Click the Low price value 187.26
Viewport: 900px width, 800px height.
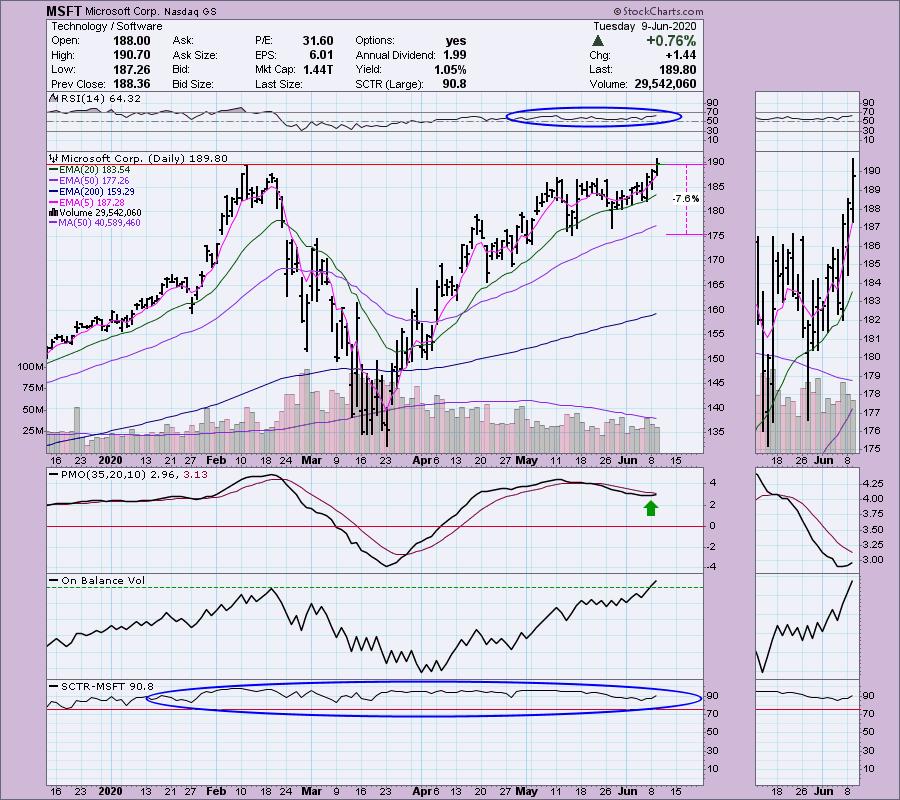[x=131, y=69]
